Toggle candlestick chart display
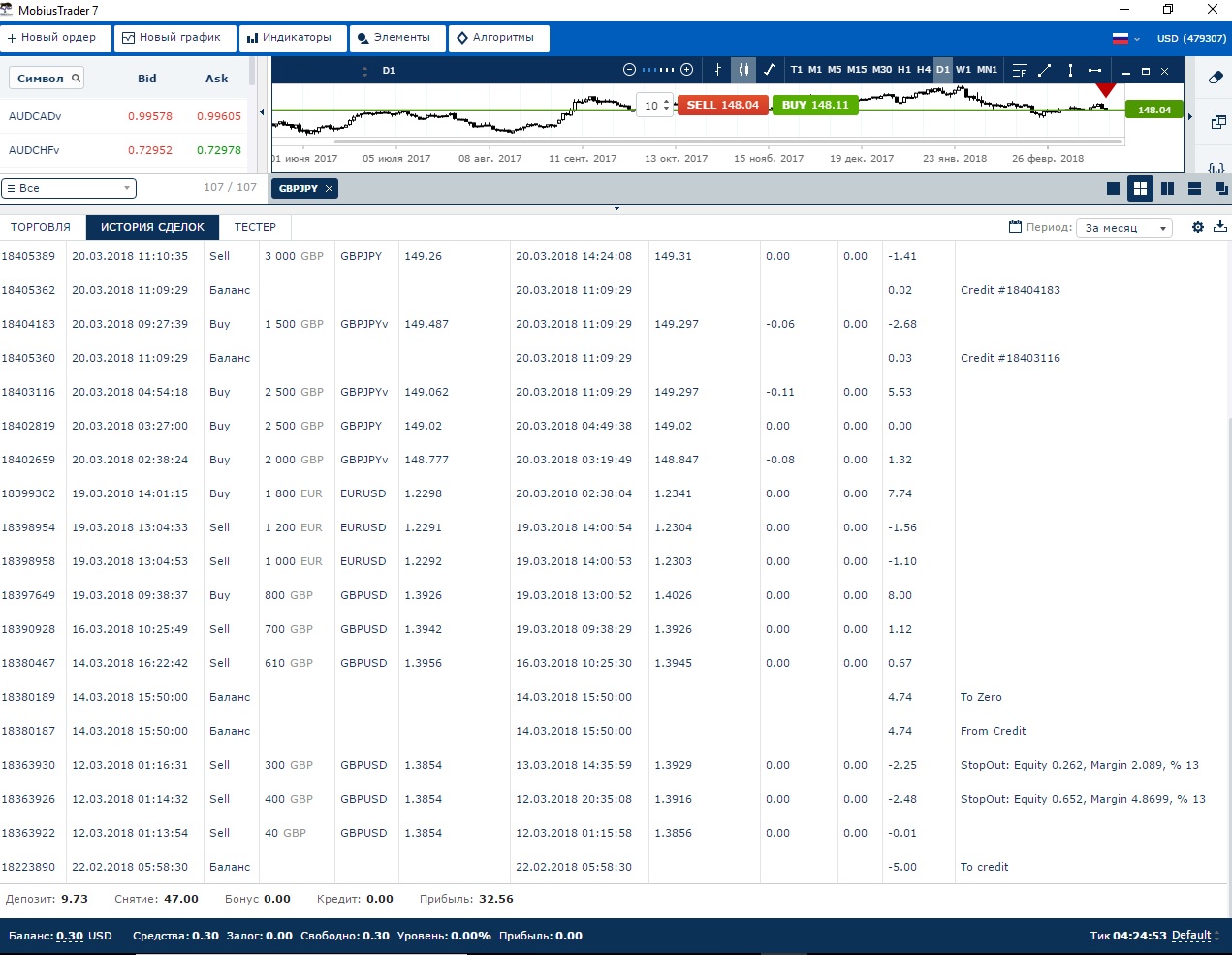The width and height of the screenshot is (1232, 955). point(743,70)
